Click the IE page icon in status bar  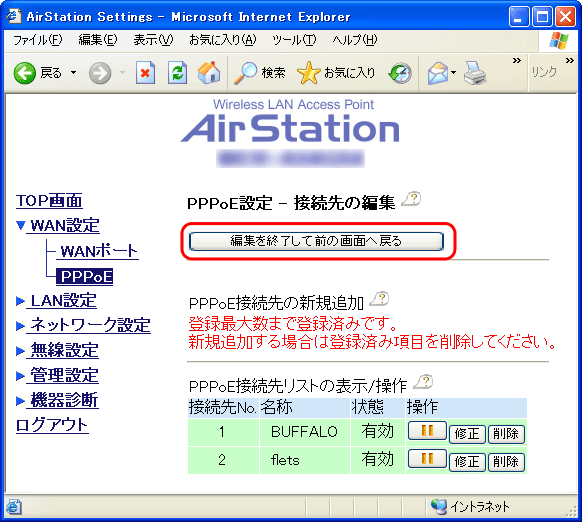pyautogui.click(x=13, y=507)
